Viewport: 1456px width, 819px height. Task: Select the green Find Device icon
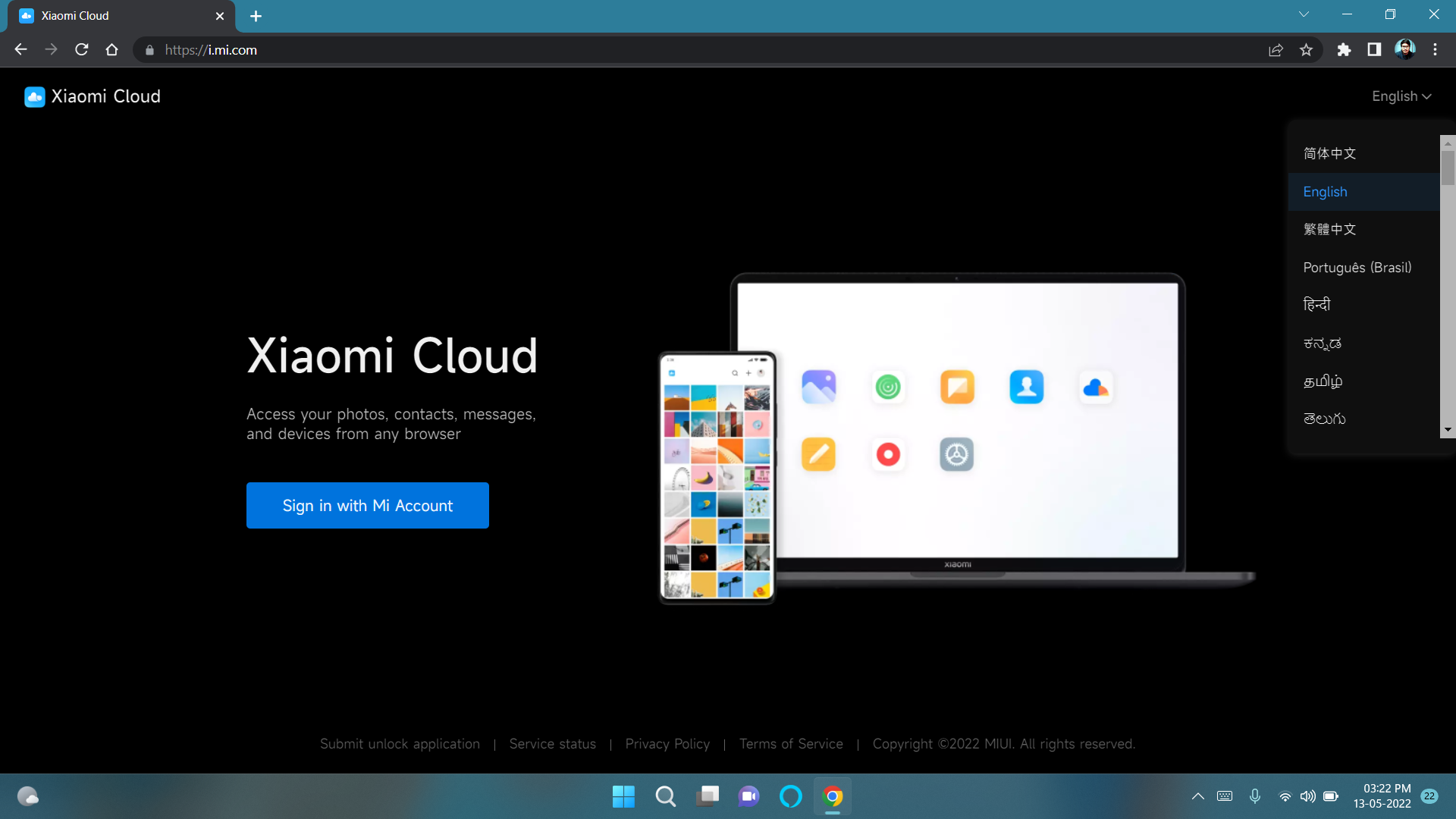tap(888, 387)
